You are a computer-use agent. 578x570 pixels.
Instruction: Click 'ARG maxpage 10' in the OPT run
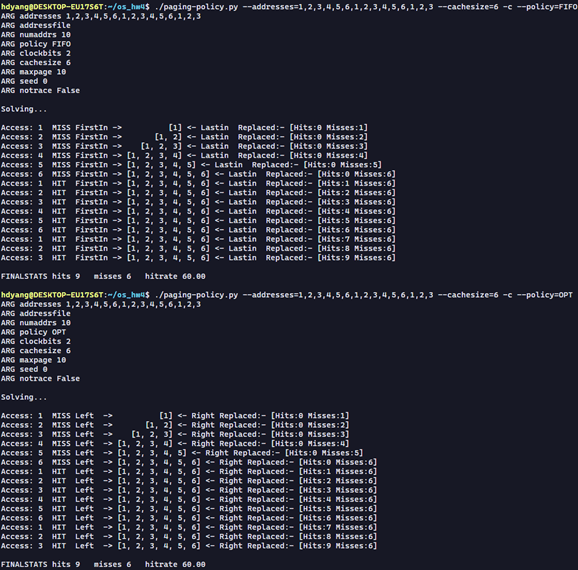(34, 360)
